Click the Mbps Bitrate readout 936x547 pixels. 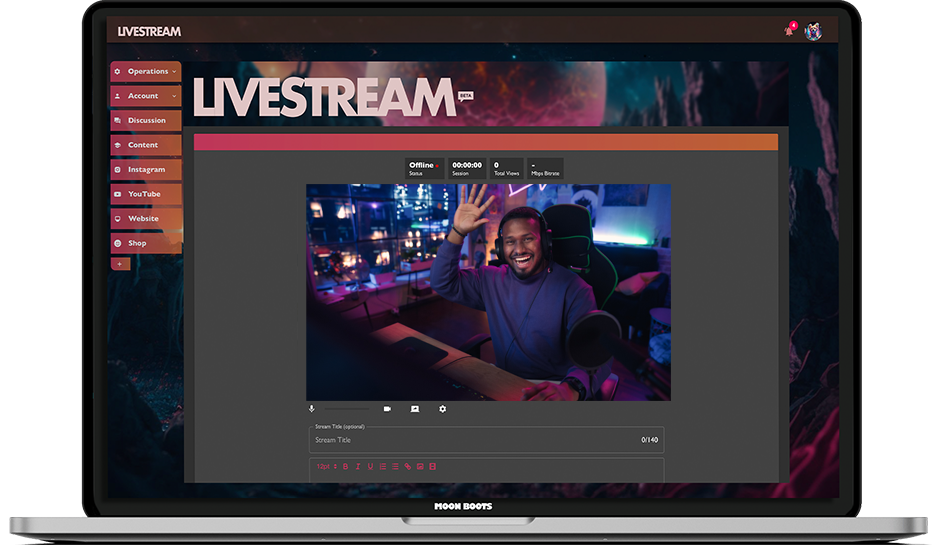[545, 168]
